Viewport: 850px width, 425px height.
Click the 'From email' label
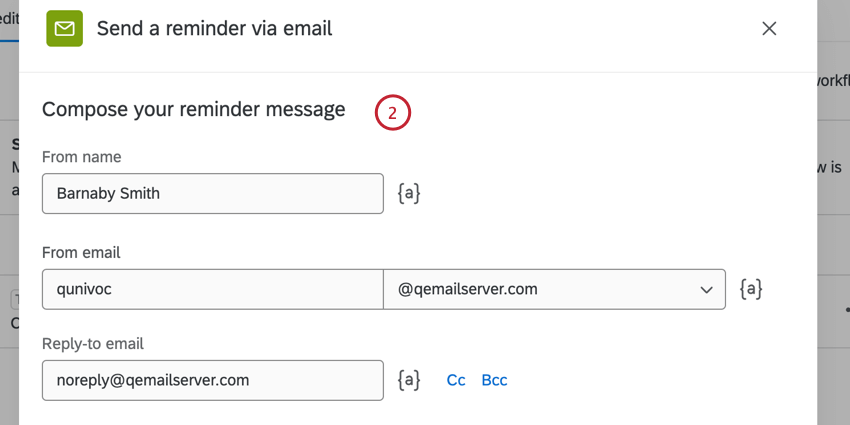(81, 252)
